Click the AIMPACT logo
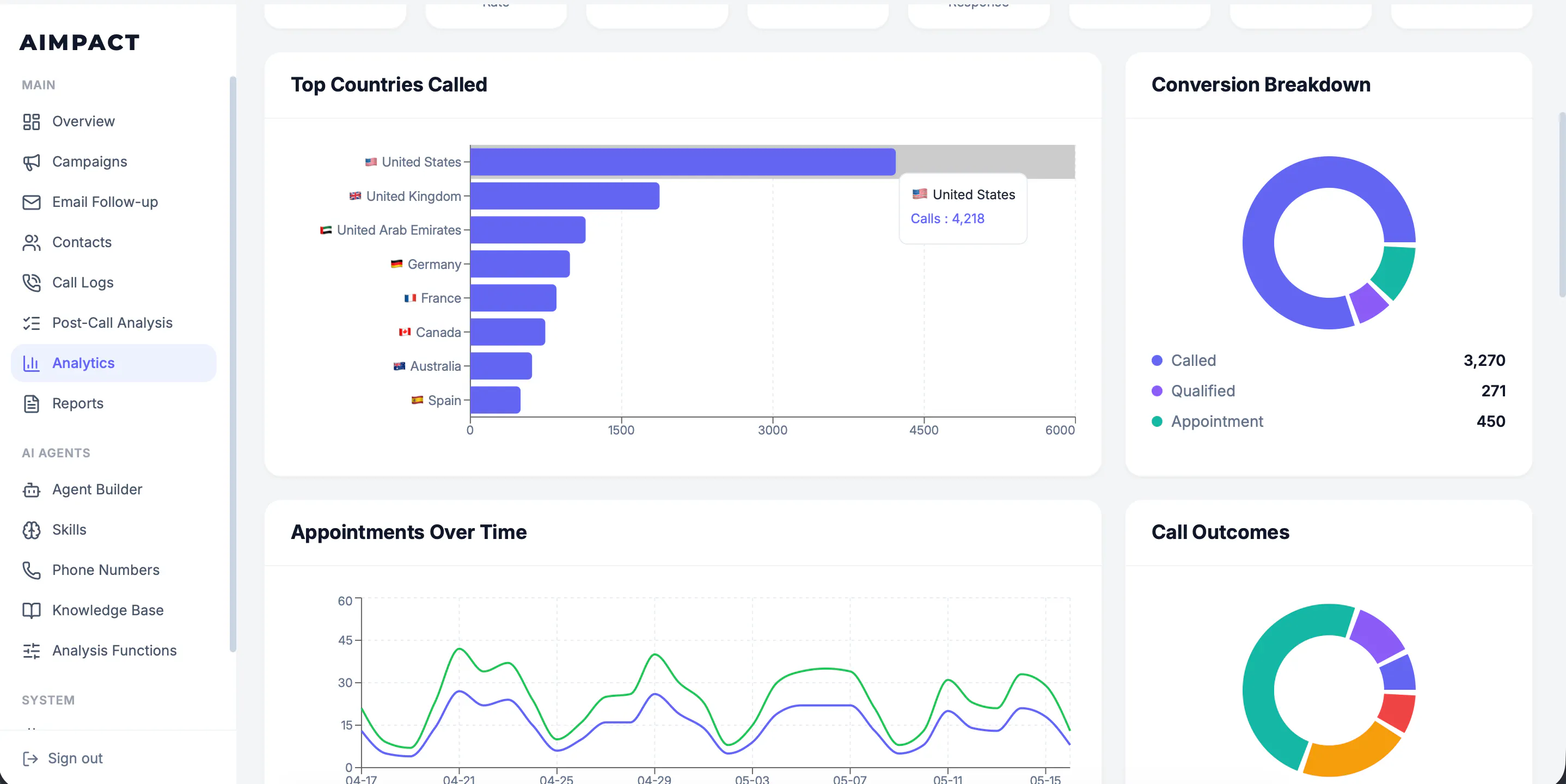 click(79, 42)
